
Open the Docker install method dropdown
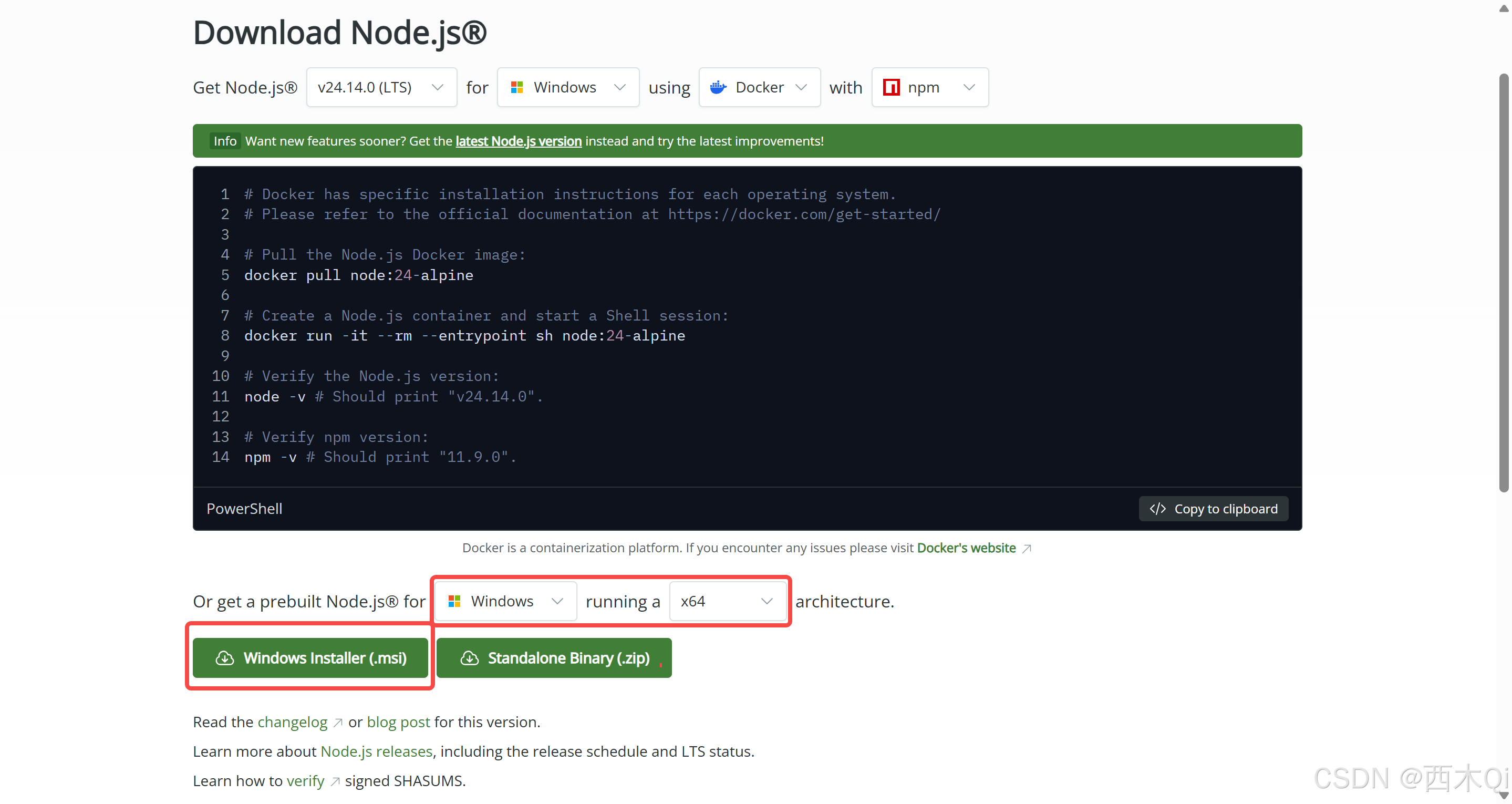point(759,88)
